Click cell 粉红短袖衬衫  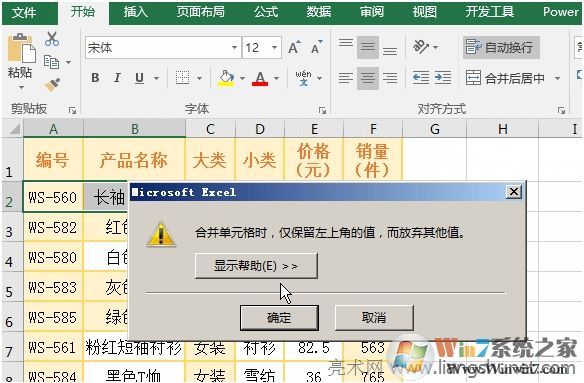(x=134, y=348)
